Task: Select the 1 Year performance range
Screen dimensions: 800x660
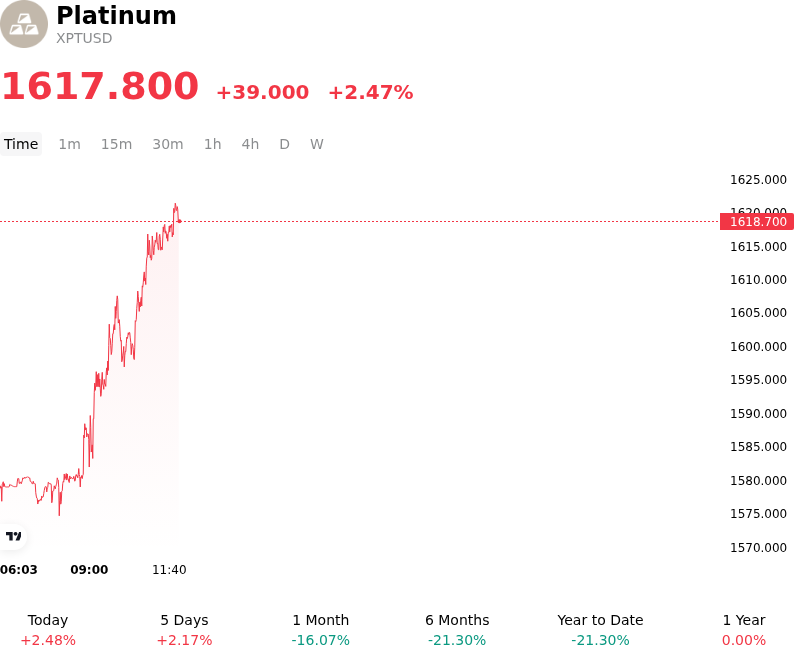Action: pos(744,630)
